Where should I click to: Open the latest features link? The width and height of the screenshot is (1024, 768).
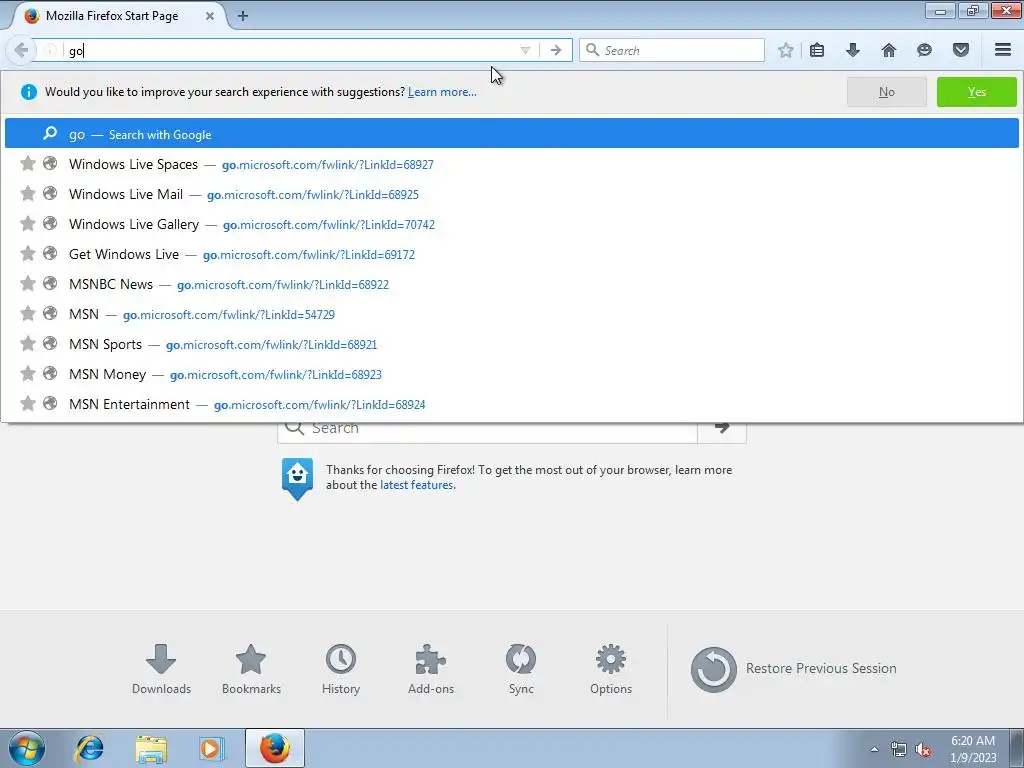tap(417, 485)
